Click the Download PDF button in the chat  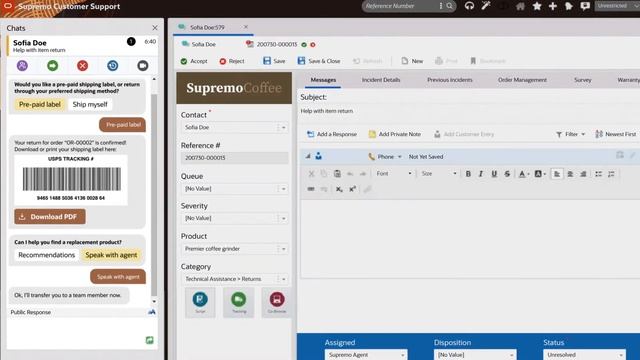tap(50, 217)
